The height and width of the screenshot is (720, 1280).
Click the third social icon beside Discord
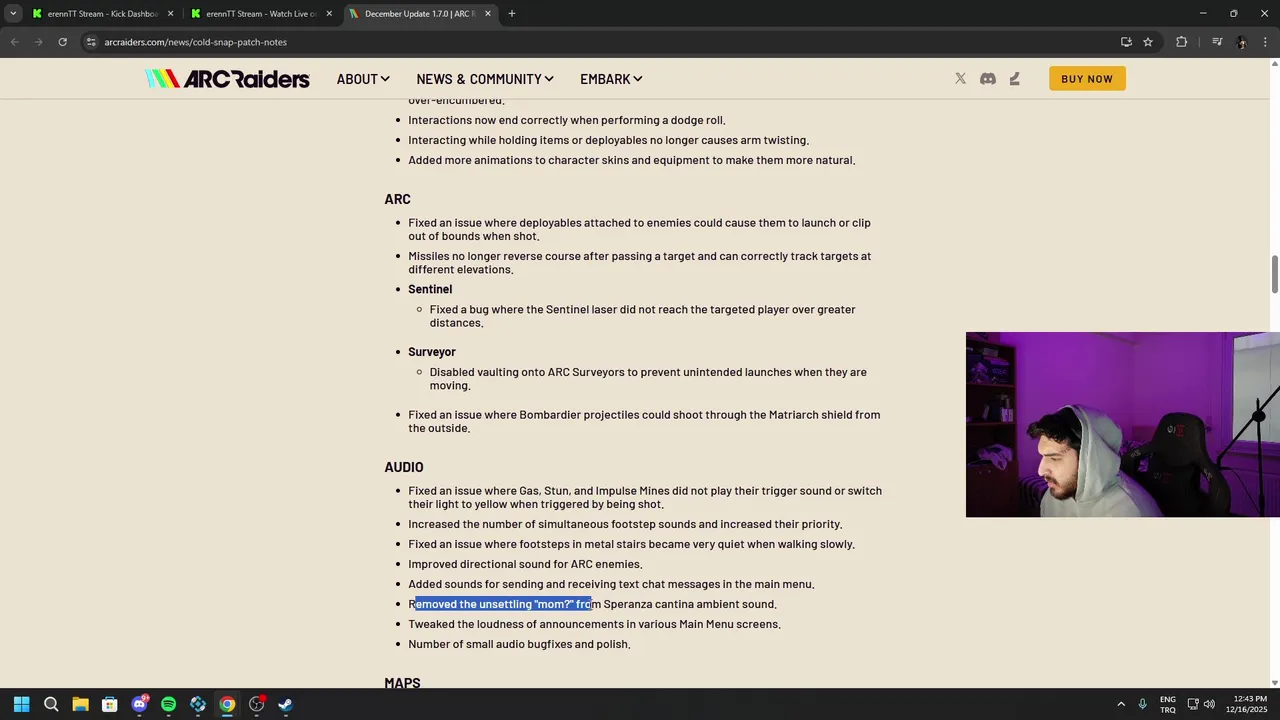click(1015, 79)
